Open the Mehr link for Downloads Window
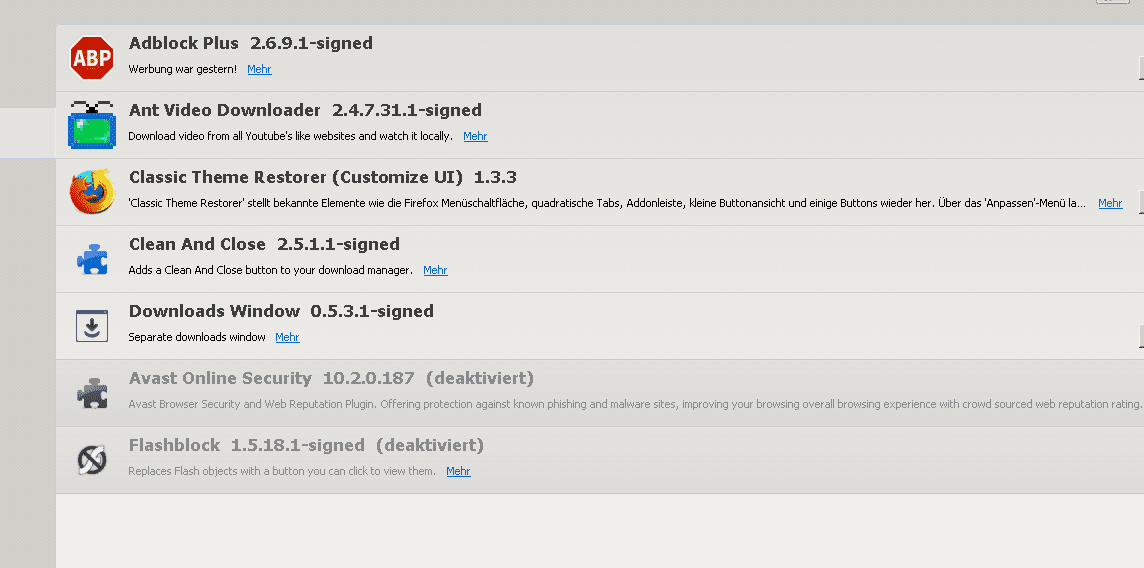 [287, 338]
